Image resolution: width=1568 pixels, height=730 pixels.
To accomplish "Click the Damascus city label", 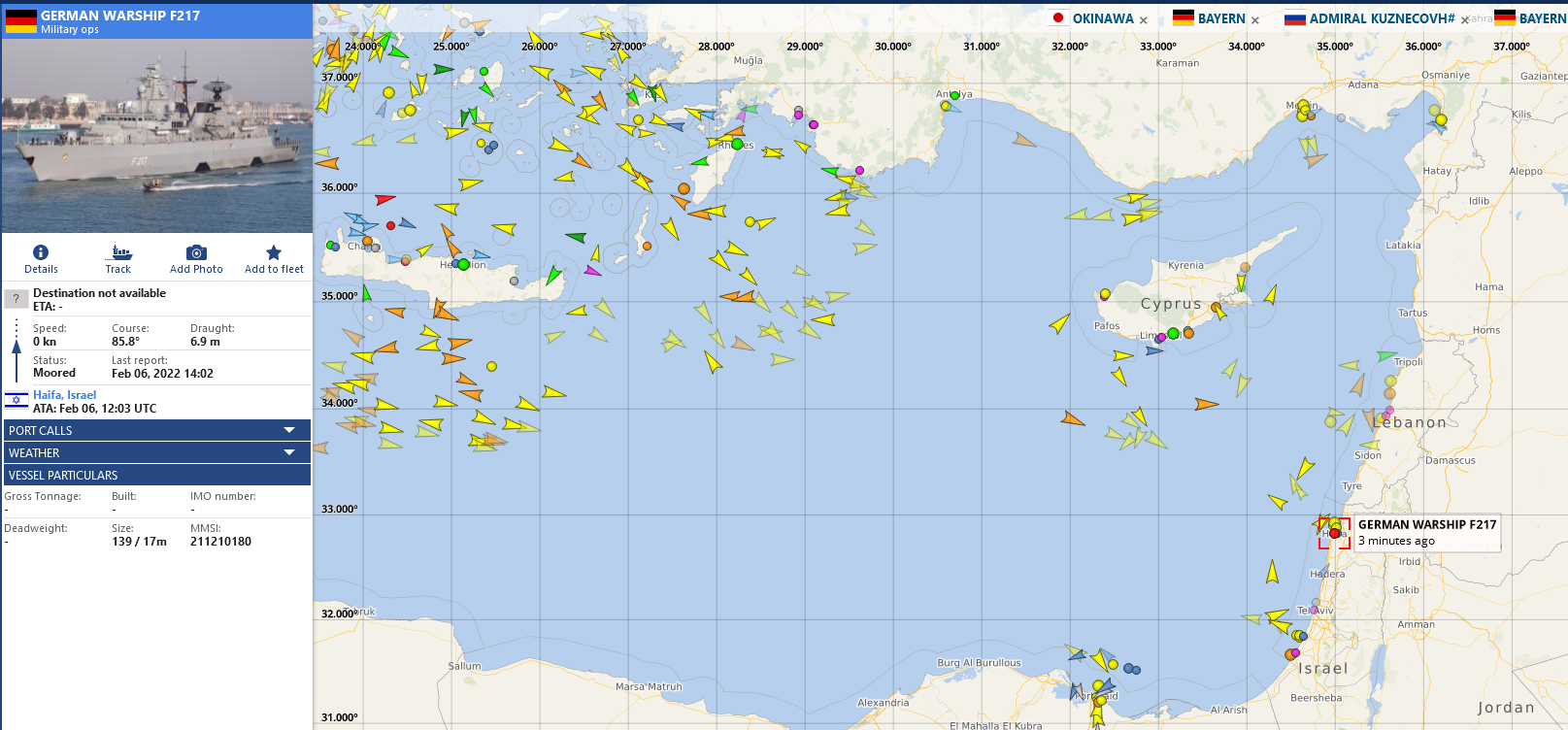I will [x=1451, y=460].
